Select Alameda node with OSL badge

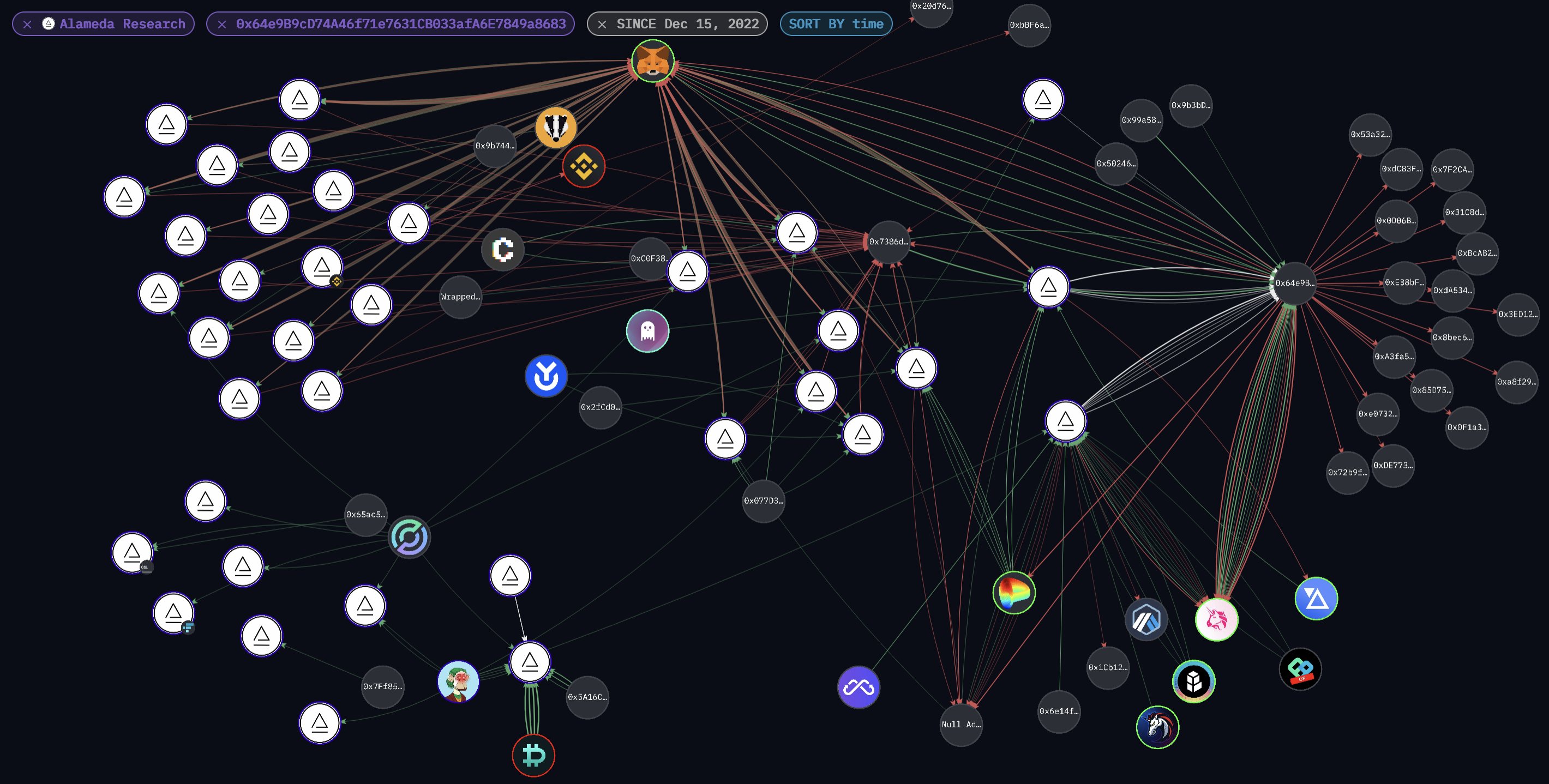[x=133, y=552]
